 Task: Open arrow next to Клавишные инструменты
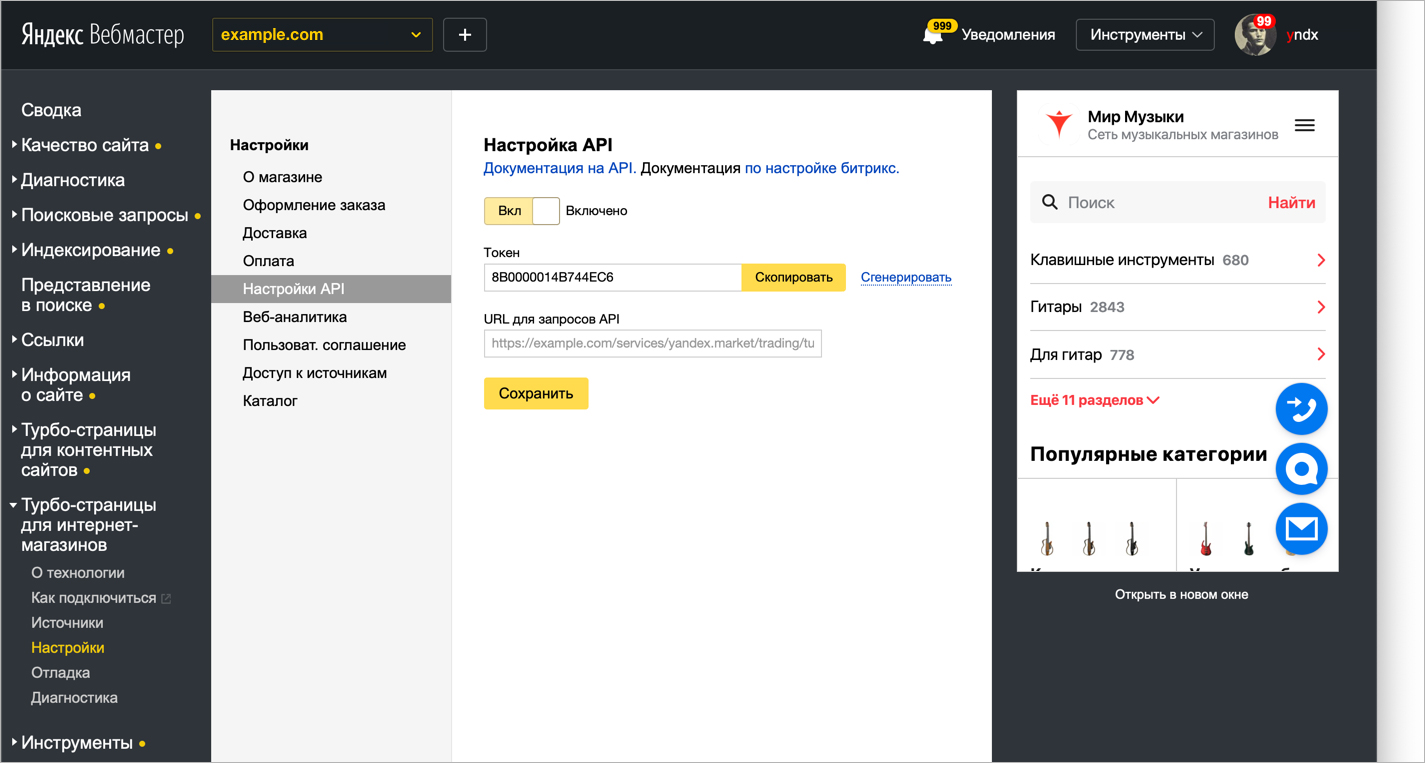click(x=1321, y=260)
